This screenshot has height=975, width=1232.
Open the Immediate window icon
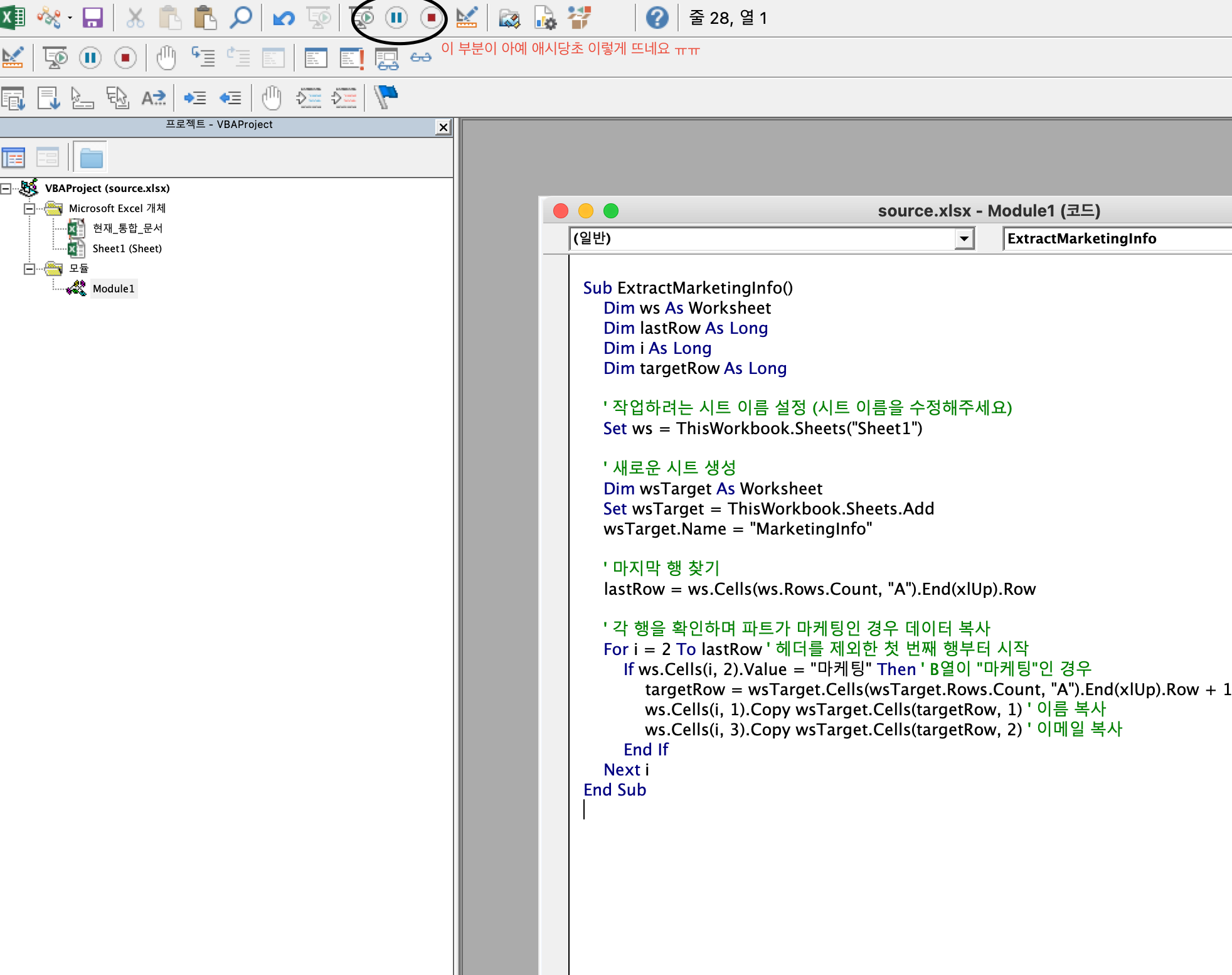pos(351,58)
